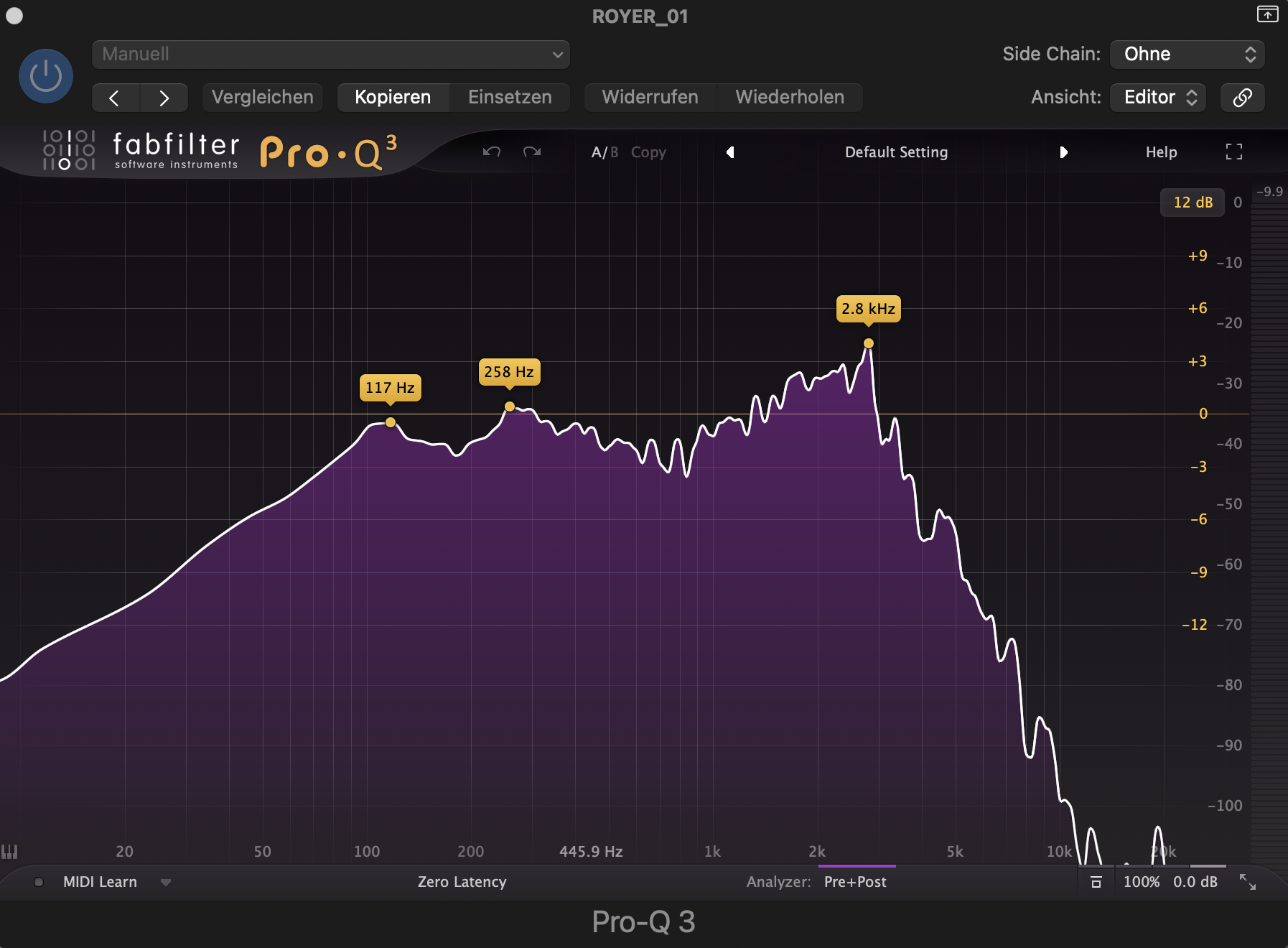Open the Ansicht Editor dropdown
Screen dimensions: 1288x948
[x=1158, y=98]
